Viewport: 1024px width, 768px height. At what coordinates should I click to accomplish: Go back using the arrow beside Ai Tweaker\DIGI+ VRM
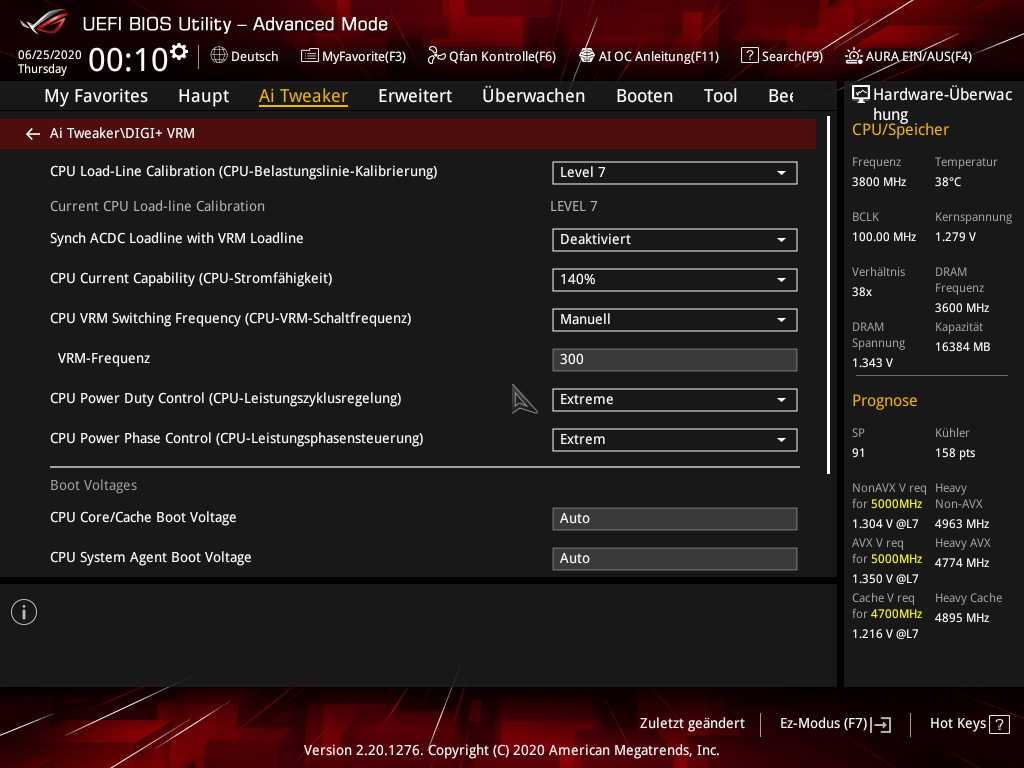(33, 134)
